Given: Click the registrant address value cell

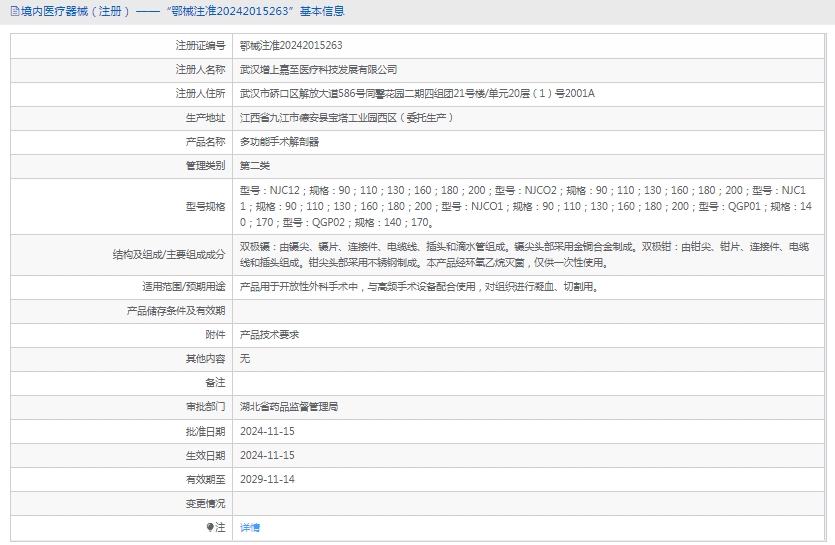Looking at the screenshot, I should click(417, 94).
